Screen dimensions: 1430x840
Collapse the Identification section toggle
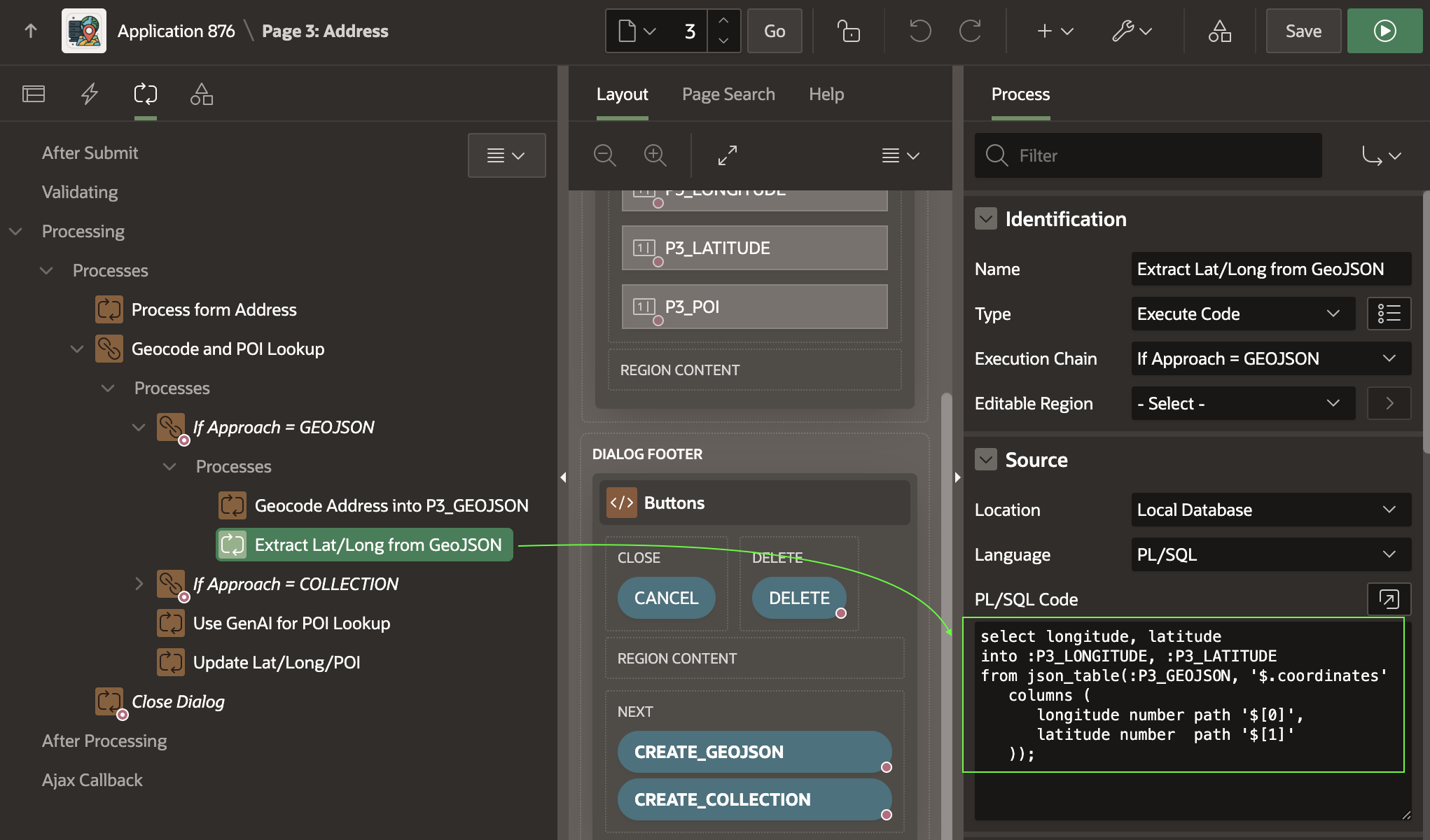[x=986, y=219]
